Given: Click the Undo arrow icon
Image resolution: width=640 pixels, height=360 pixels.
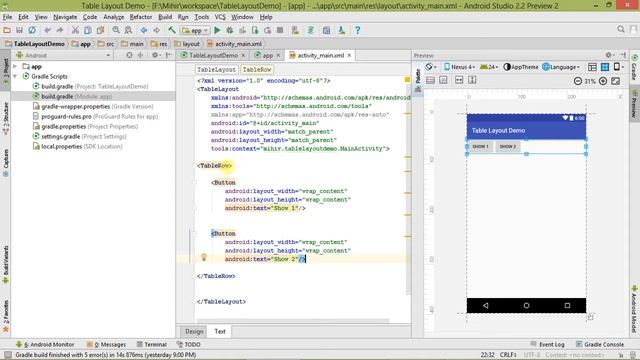Looking at the screenshot, I should 48,30.
